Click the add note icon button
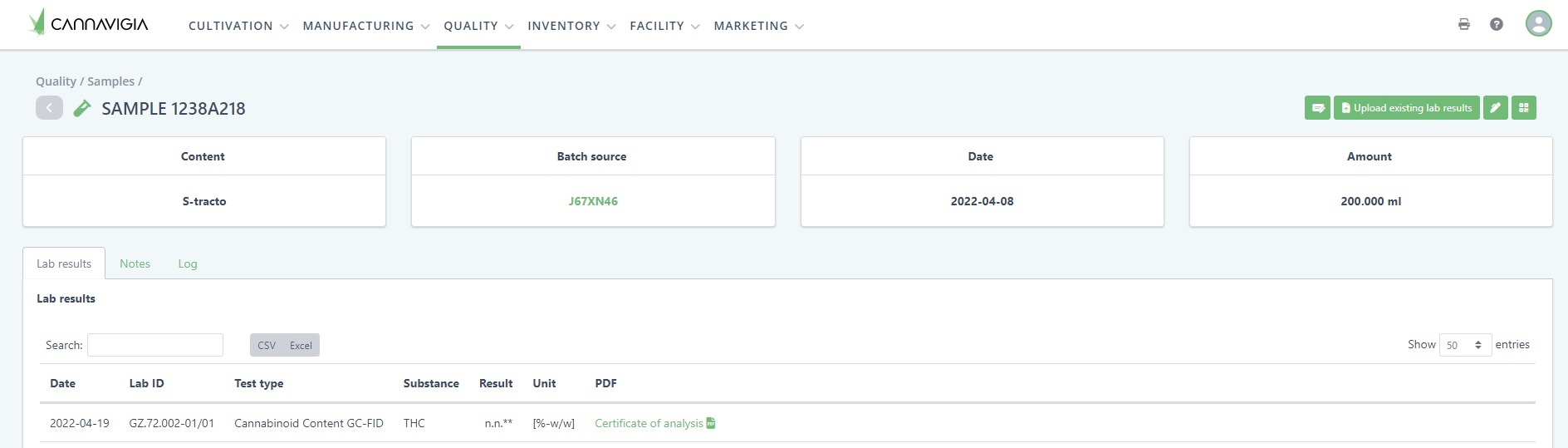 point(1317,108)
